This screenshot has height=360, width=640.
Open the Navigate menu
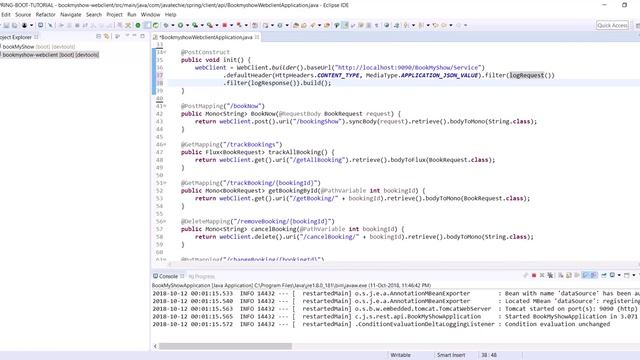point(71,14)
